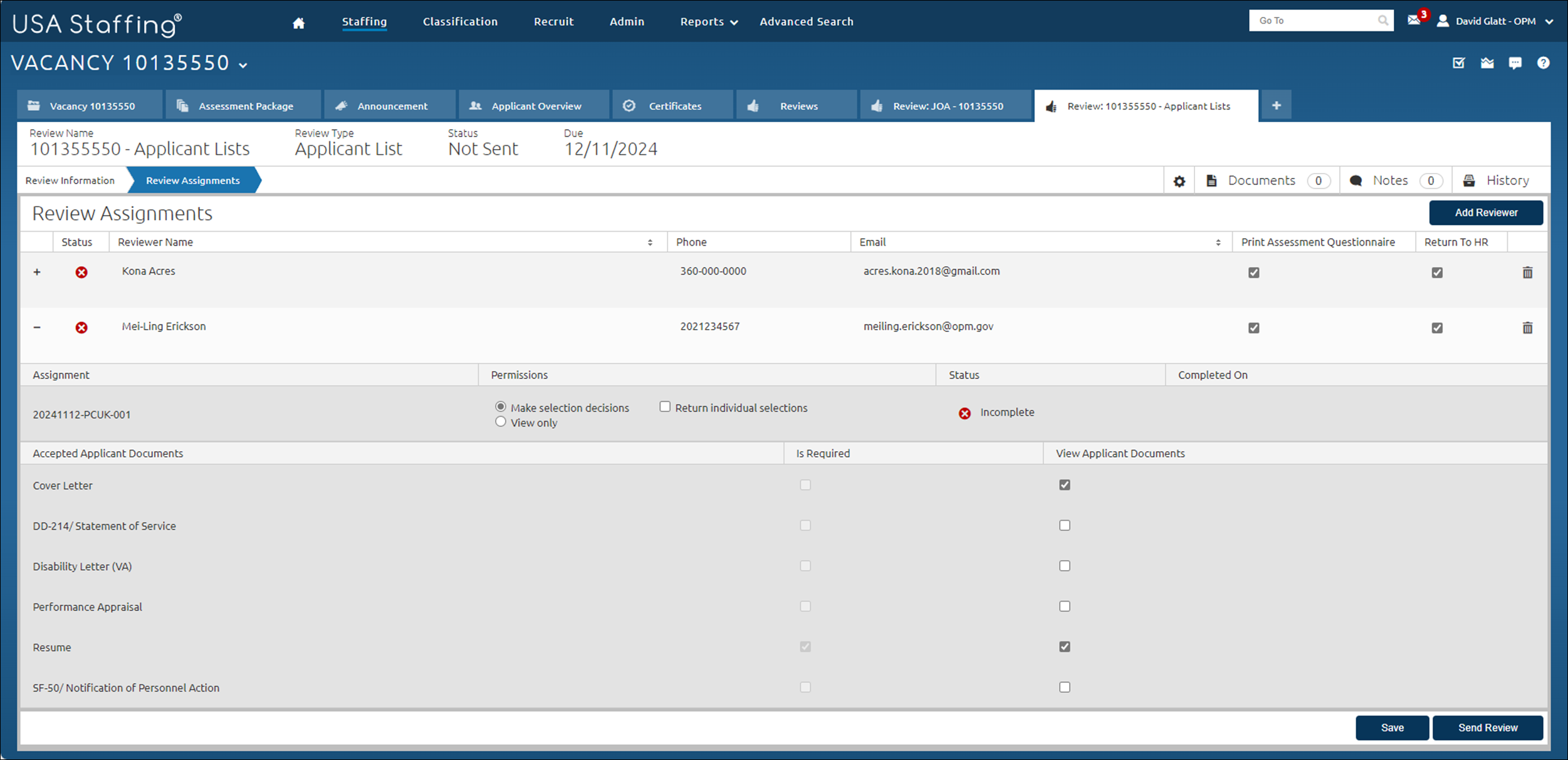Image resolution: width=1568 pixels, height=760 pixels.
Task: Switch to Announcement tab
Action: click(x=390, y=105)
